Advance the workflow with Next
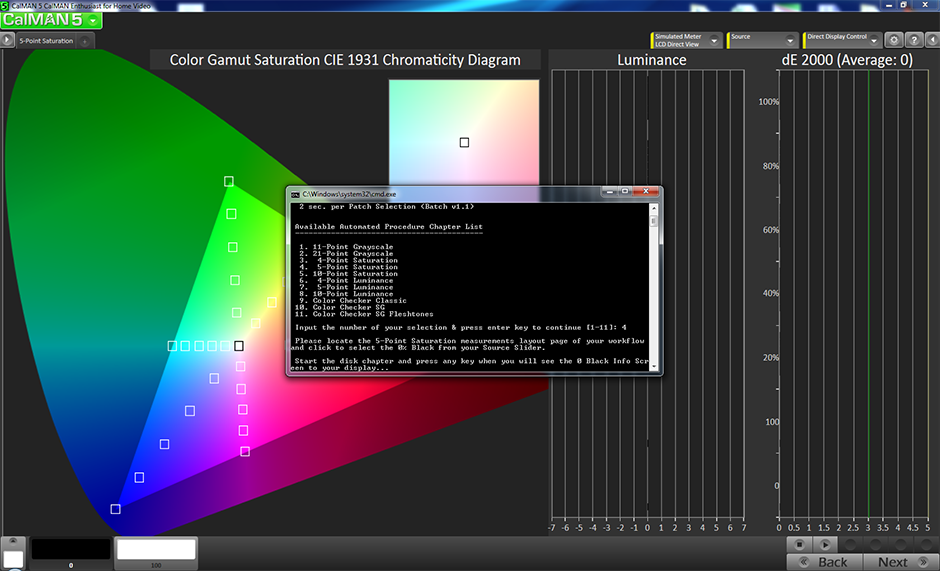 coord(901,562)
